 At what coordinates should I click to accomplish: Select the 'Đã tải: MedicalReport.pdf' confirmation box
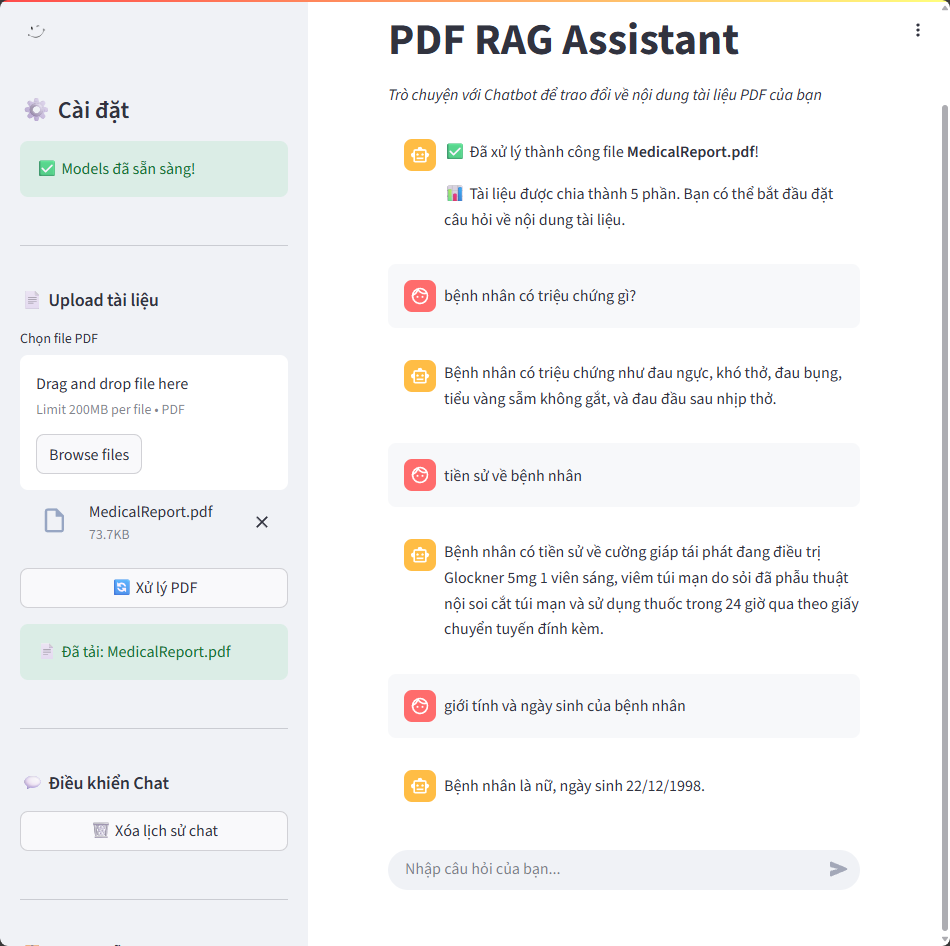tap(153, 651)
